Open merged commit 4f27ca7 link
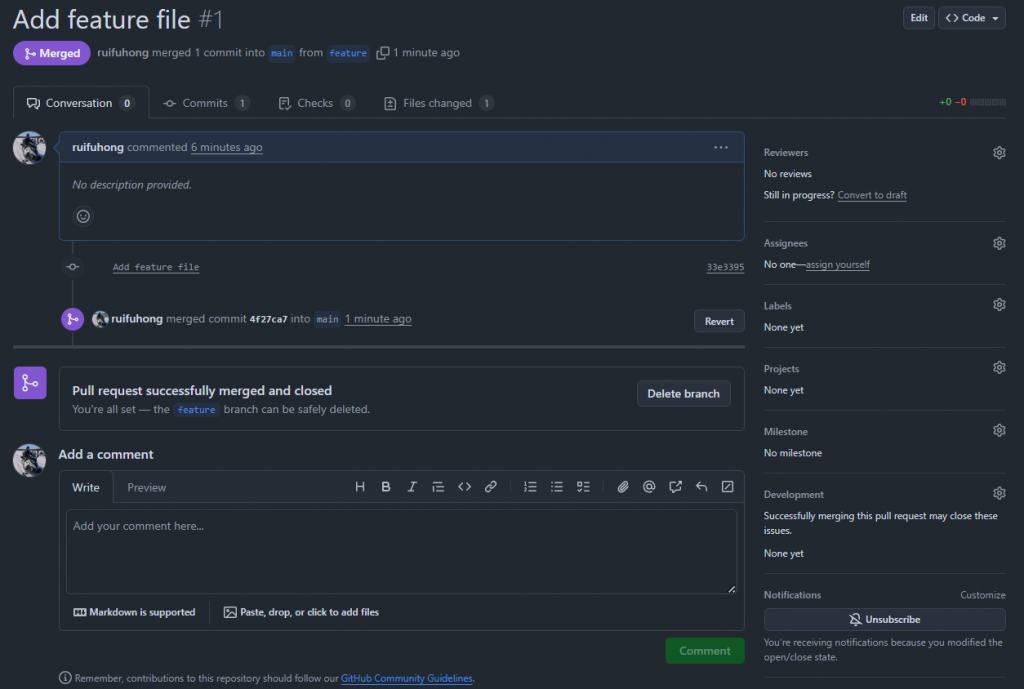Image resolution: width=1024 pixels, height=689 pixels. [x=268, y=319]
